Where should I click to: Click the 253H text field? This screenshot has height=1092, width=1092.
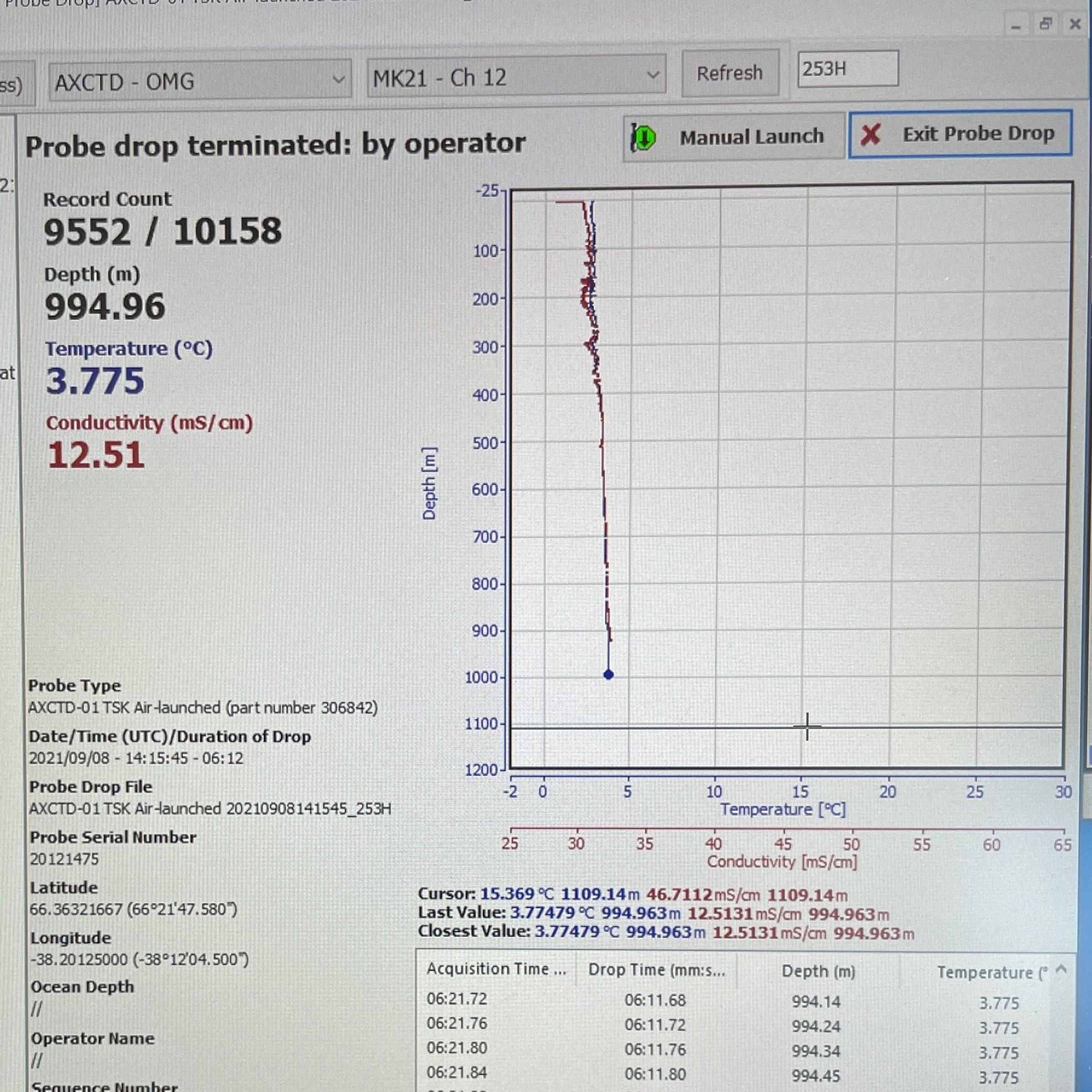[847, 69]
